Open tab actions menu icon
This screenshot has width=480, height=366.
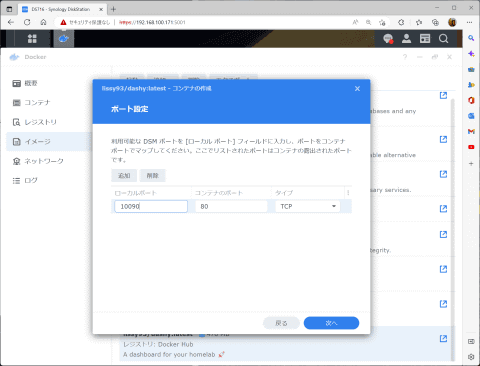[x=9, y=9]
